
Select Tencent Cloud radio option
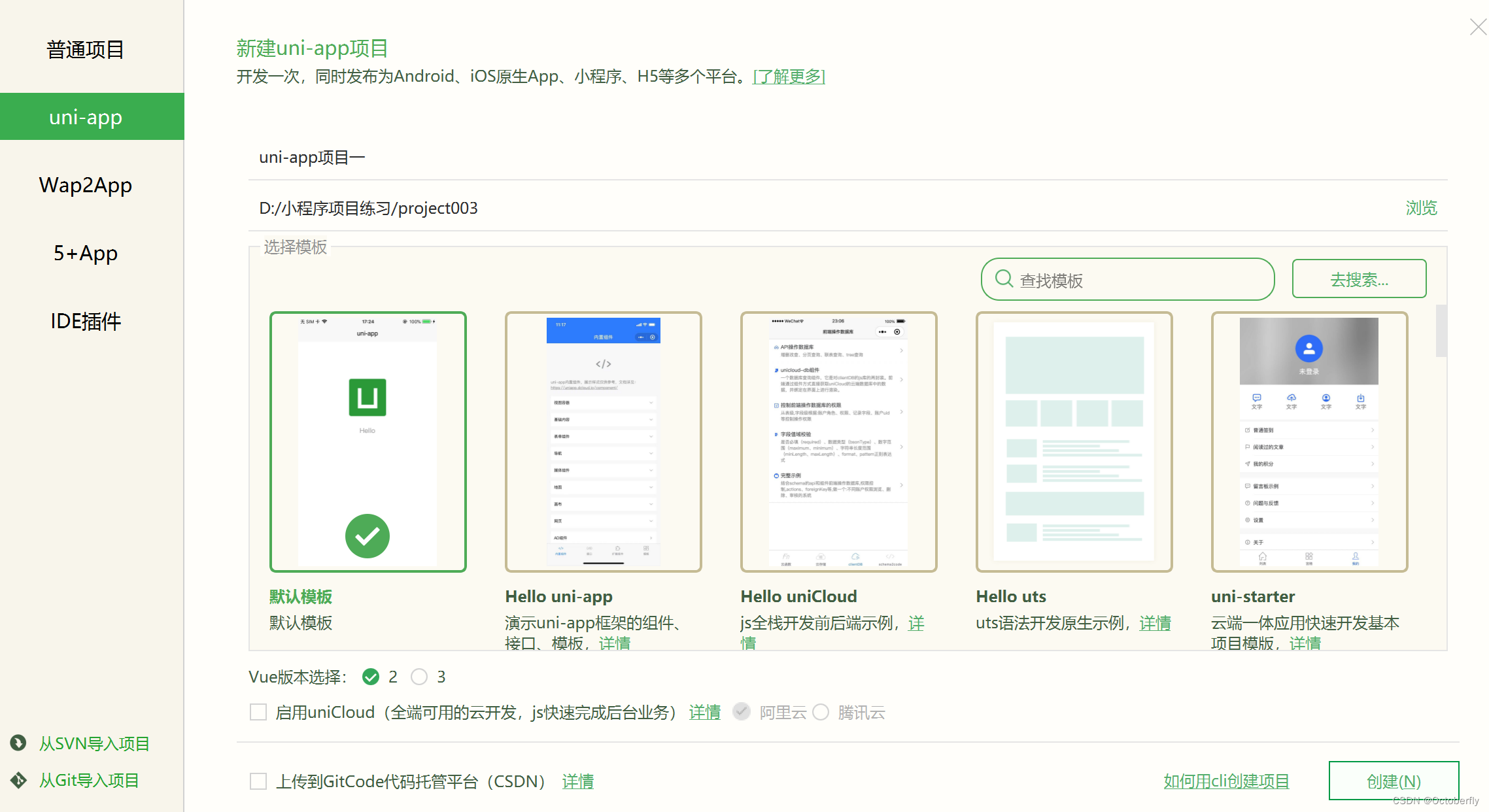821,712
